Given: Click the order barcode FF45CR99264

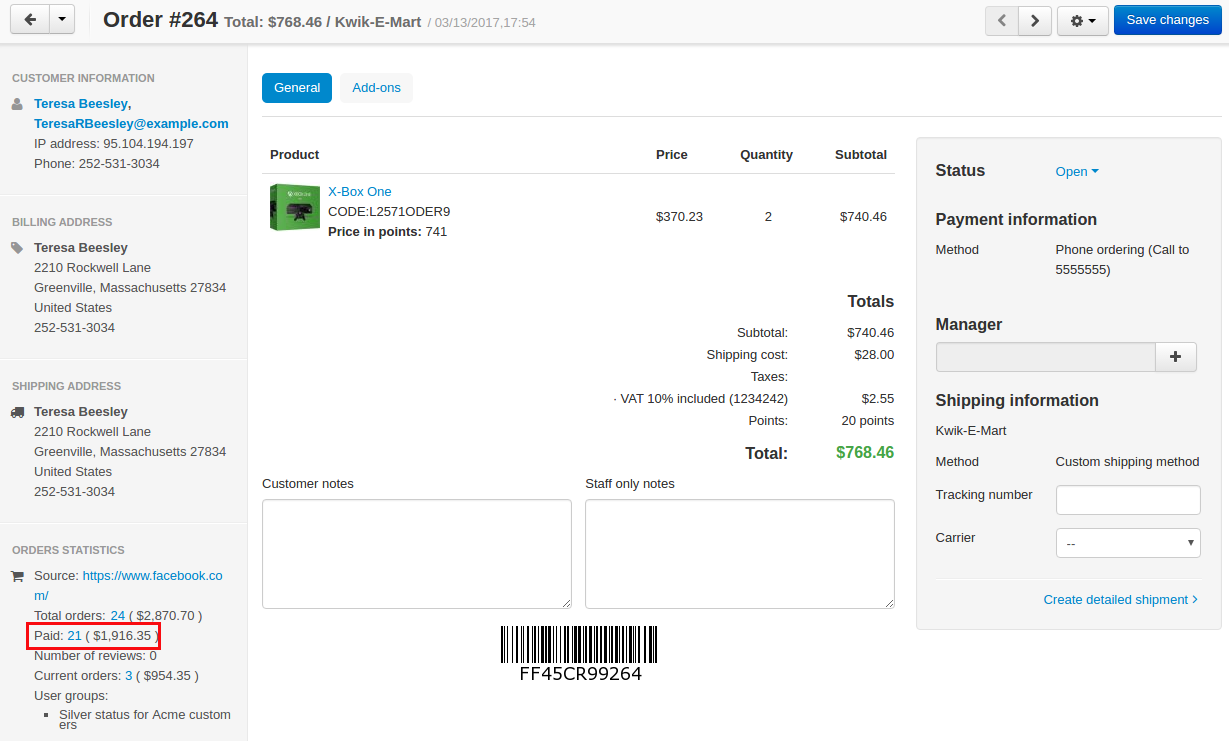Looking at the screenshot, I should click(580, 654).
